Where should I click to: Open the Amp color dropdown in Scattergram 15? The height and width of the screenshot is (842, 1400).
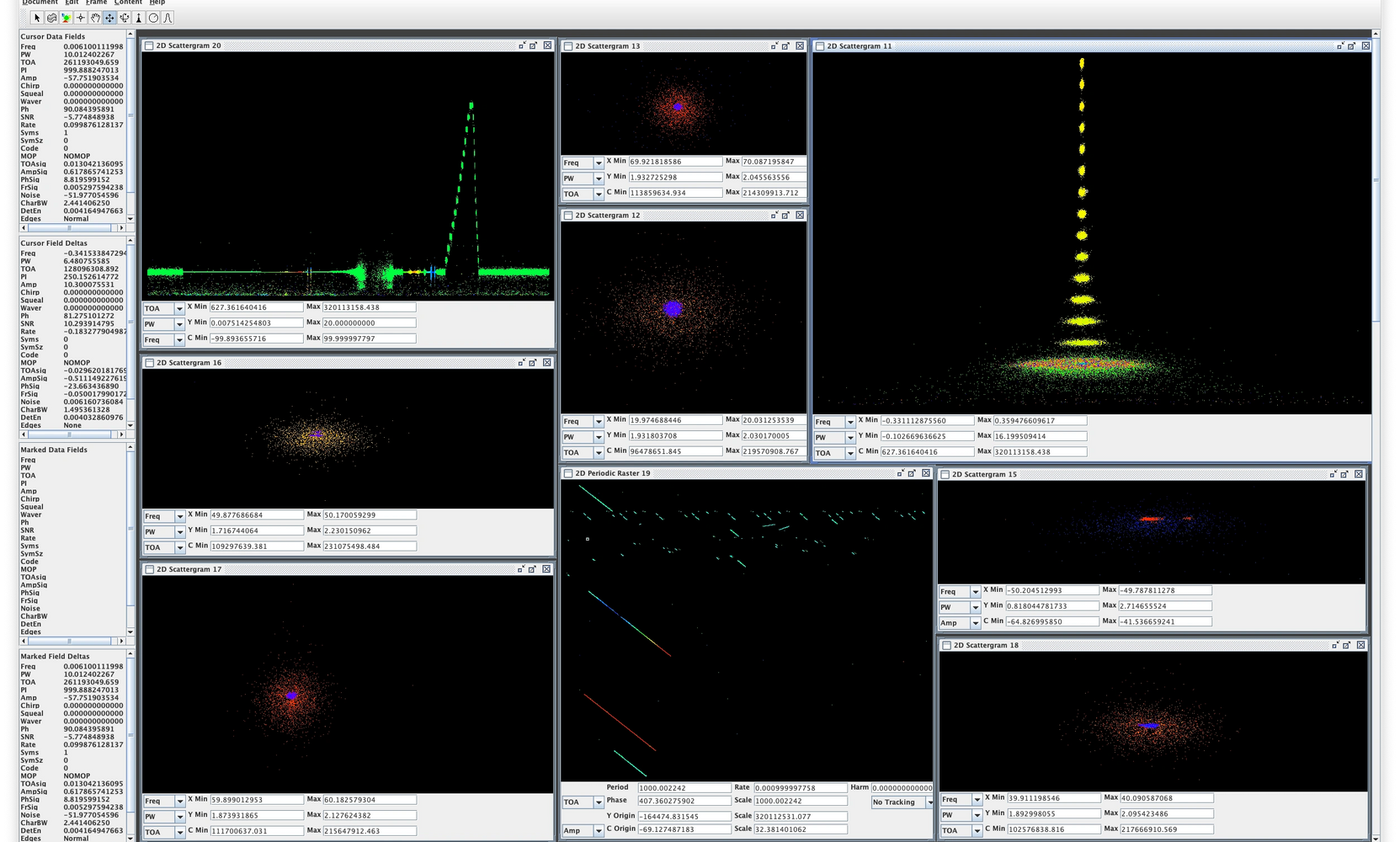960,623
